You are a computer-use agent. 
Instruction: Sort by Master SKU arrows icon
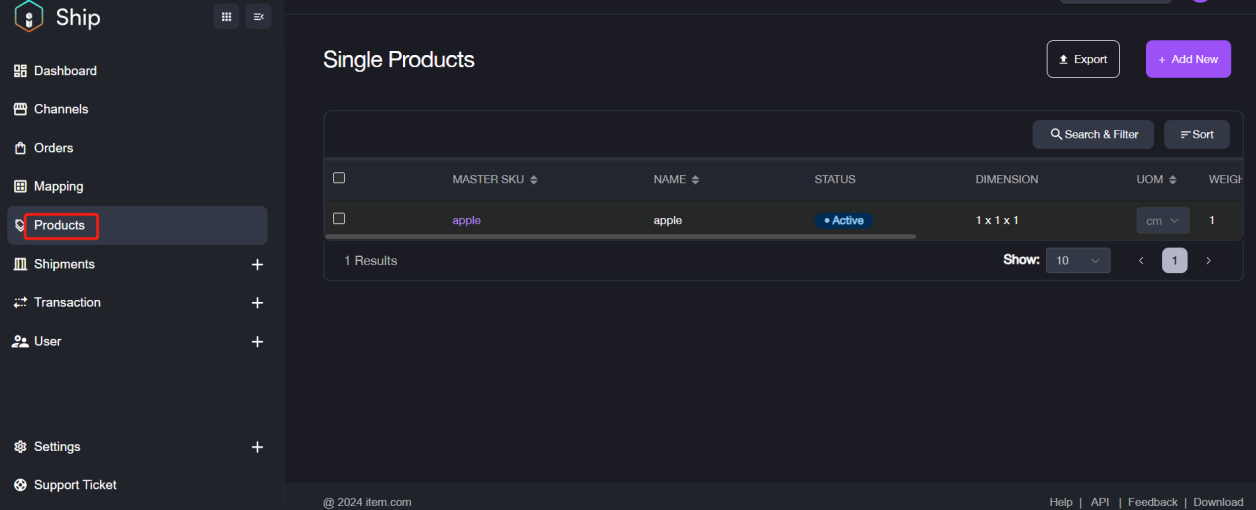click(x=534, y=180)
